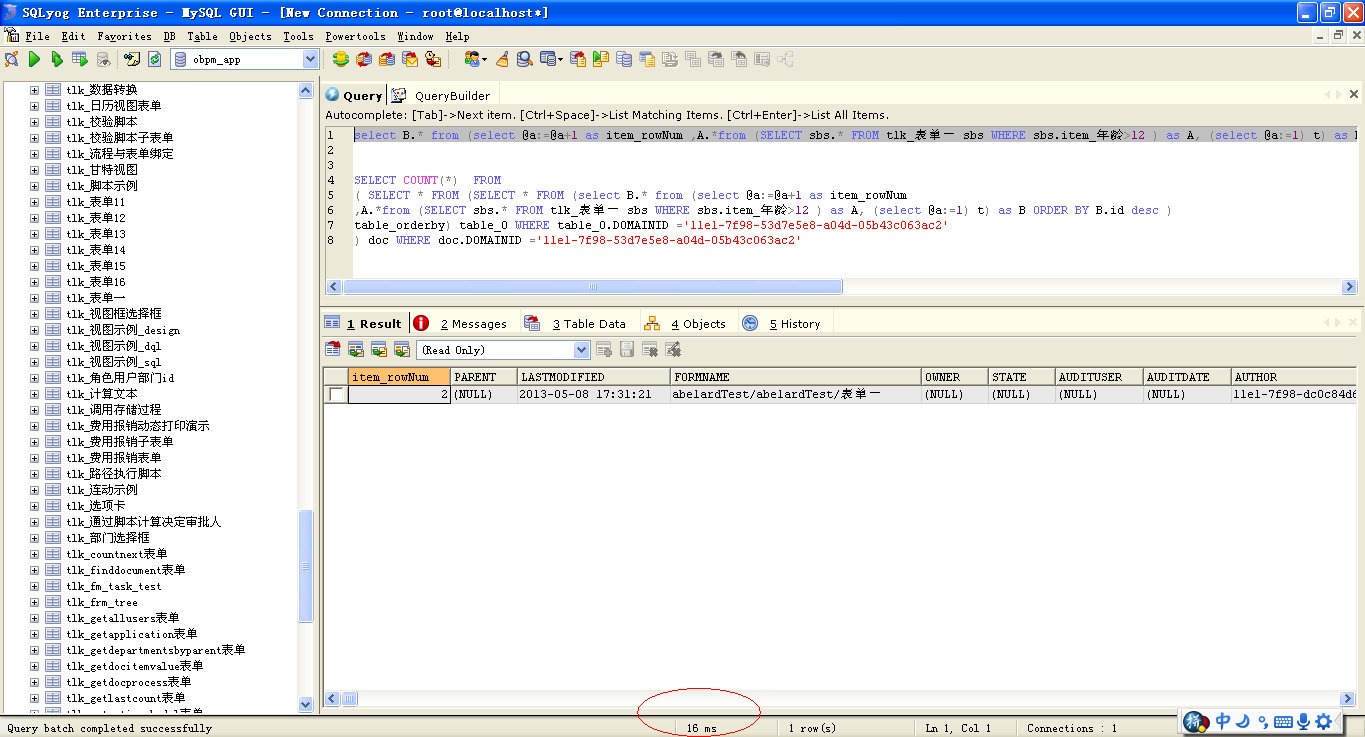Expand the tlk_getallusers表单 tree node
Viewport: 1365px width, 737px height.
(34, 618)
